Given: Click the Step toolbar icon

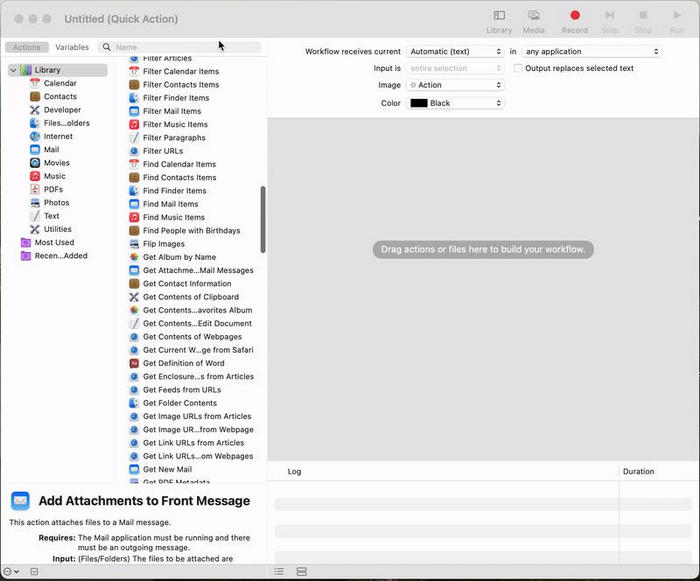Looking at the screenshot, I should click(x=609, y=16).
